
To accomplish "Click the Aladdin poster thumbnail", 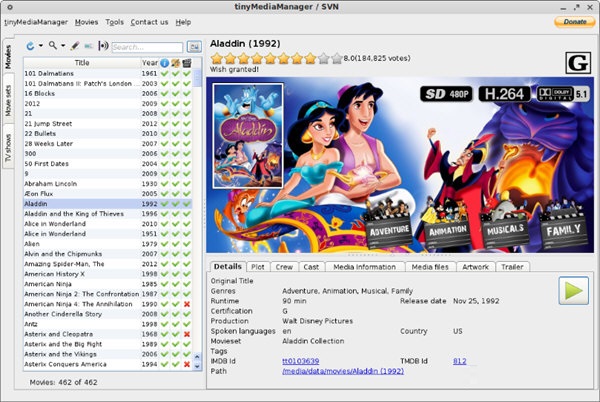I will click(x=248, y=136).
